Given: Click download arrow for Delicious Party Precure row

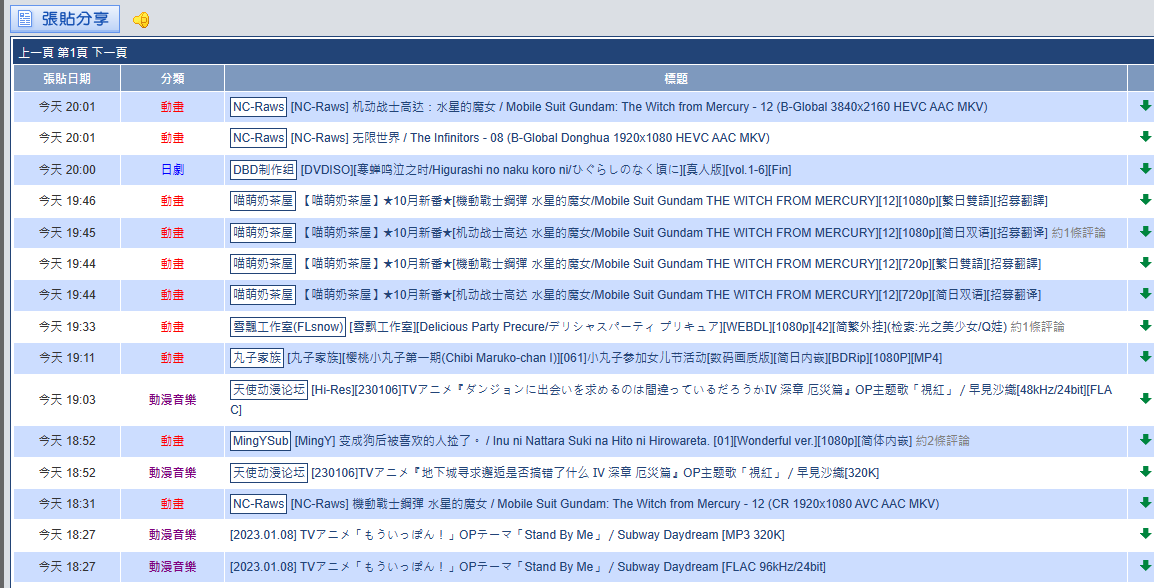Looking at the screenshot, I should 1145,325.
